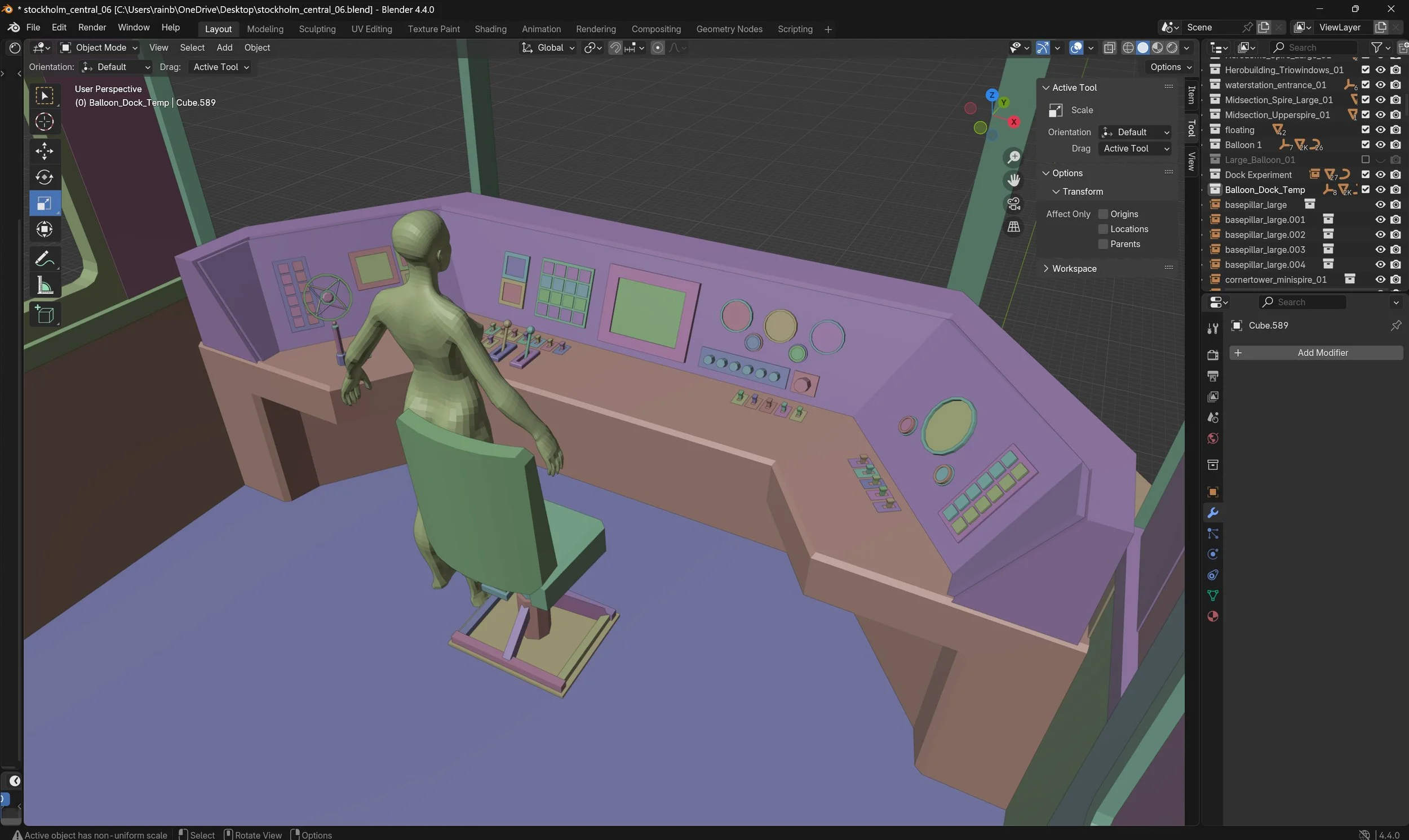Image resolution: width=1409 pixels, height=840 pixels.
Task: Open the outliner filter dropdown
Action: [x=1380, y=47]
